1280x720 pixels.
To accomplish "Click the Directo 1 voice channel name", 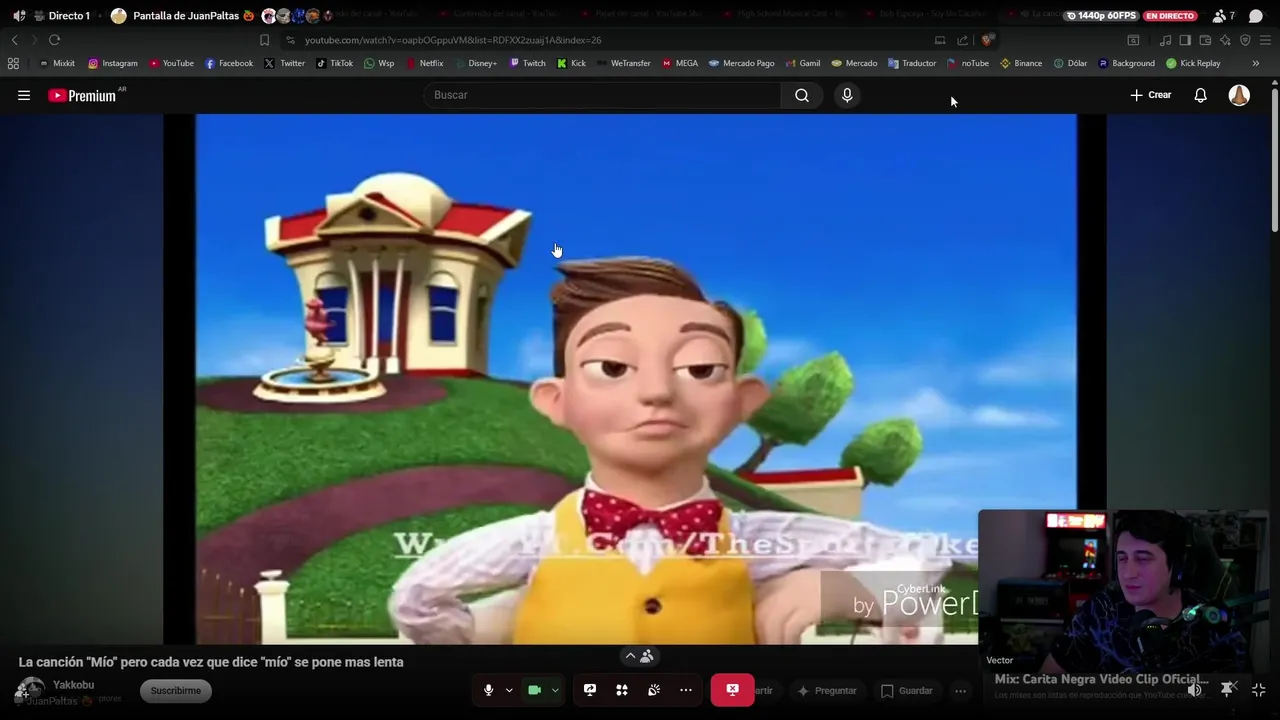I will (69, 16).
